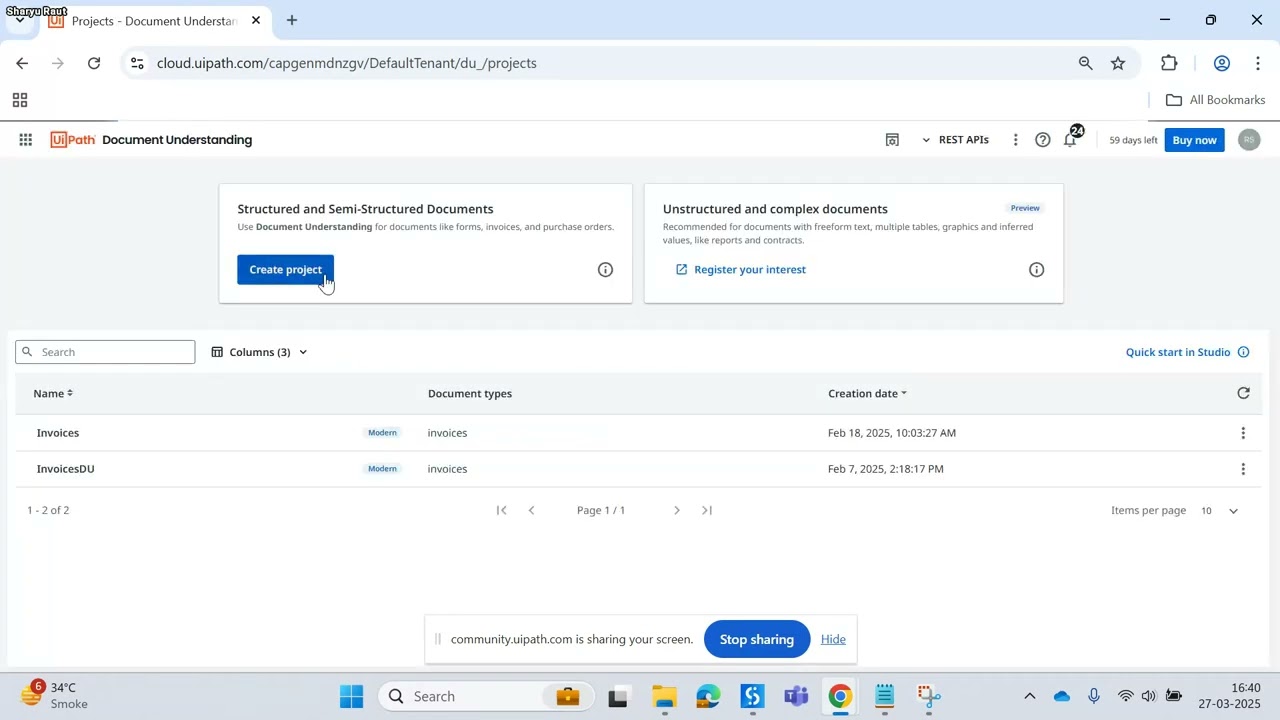Select the Projects - Document Understanding tab
Viewport: 1280px width, 720px height.
click(155, 21)
